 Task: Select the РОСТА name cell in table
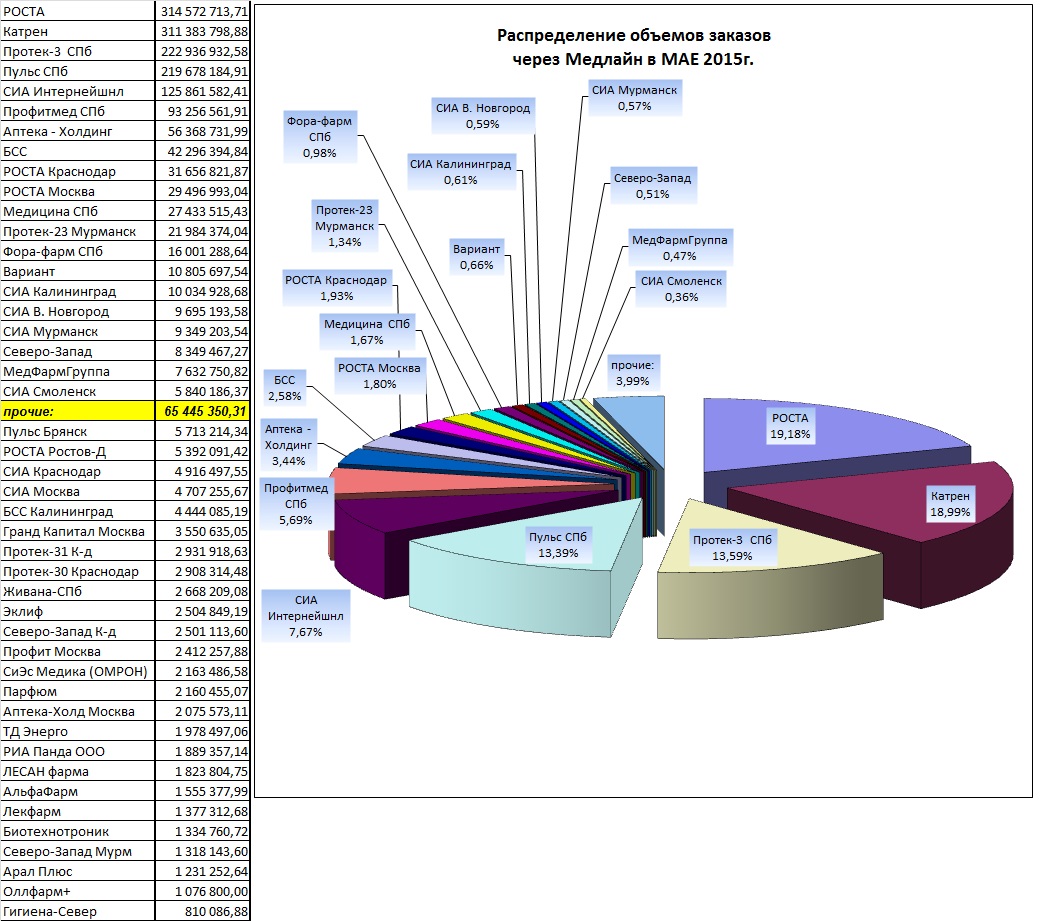click(78, 11)
